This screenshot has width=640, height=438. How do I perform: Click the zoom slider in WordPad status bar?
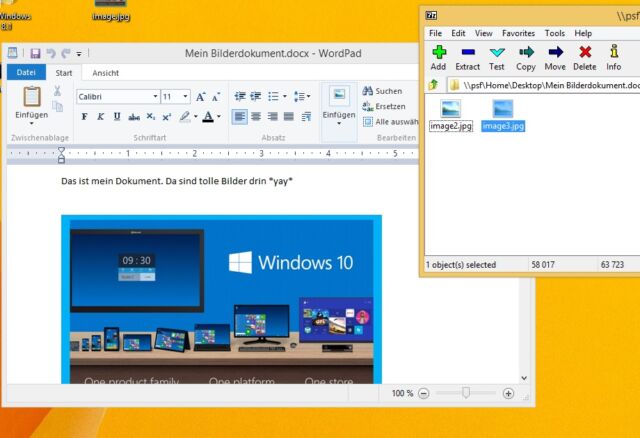pos(465,394)
